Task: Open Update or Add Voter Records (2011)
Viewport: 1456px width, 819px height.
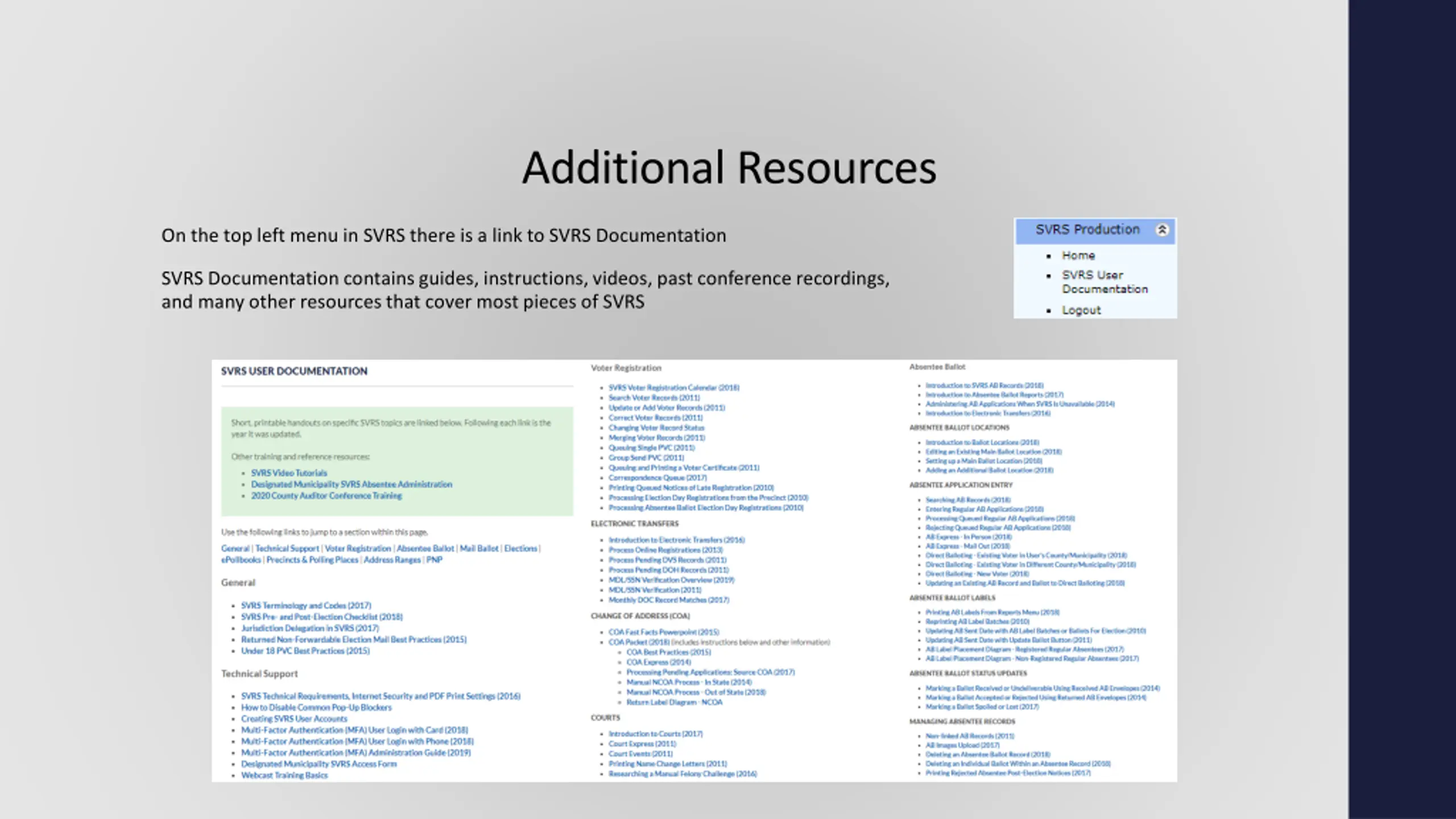Action: click(x=667, y=408)
